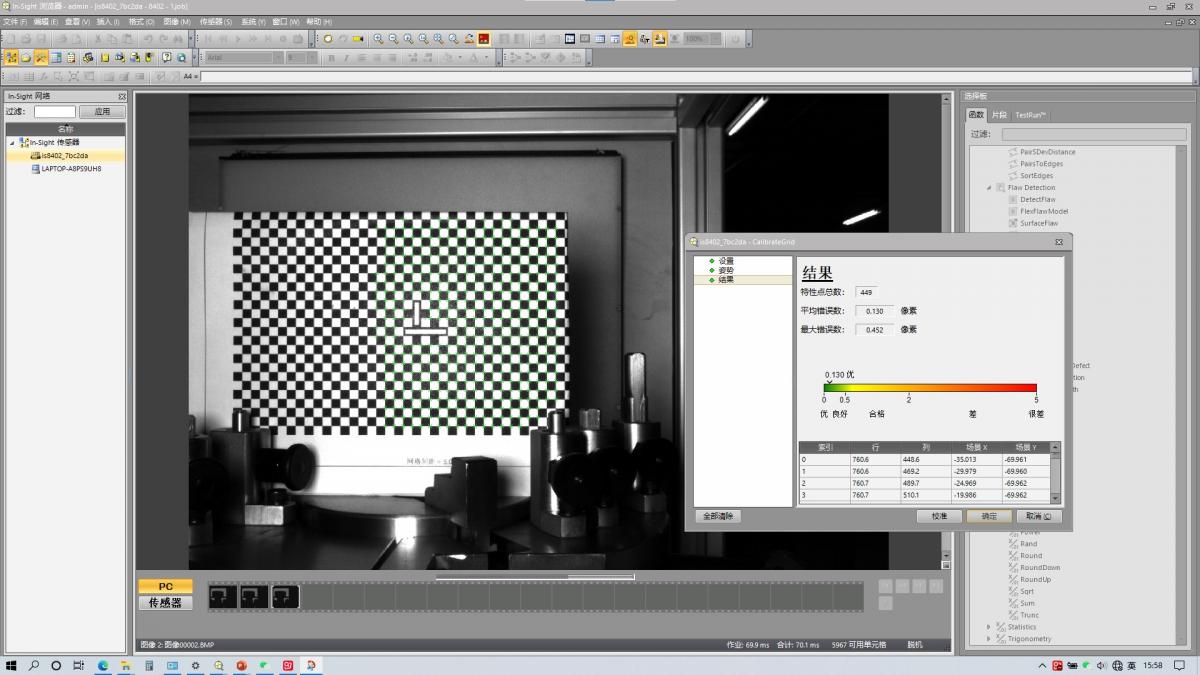Click the table cell showing -35.013
This screenshot has width=1200, height=675.
[976, 460]
